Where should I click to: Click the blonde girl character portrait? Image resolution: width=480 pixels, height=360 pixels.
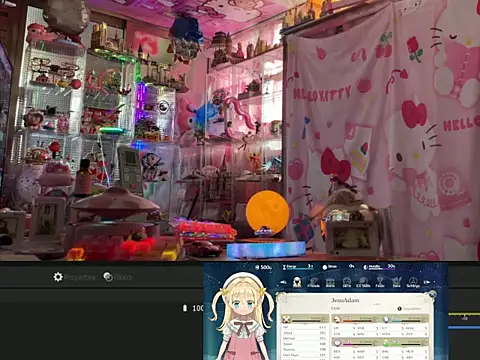tap(242, 317)
